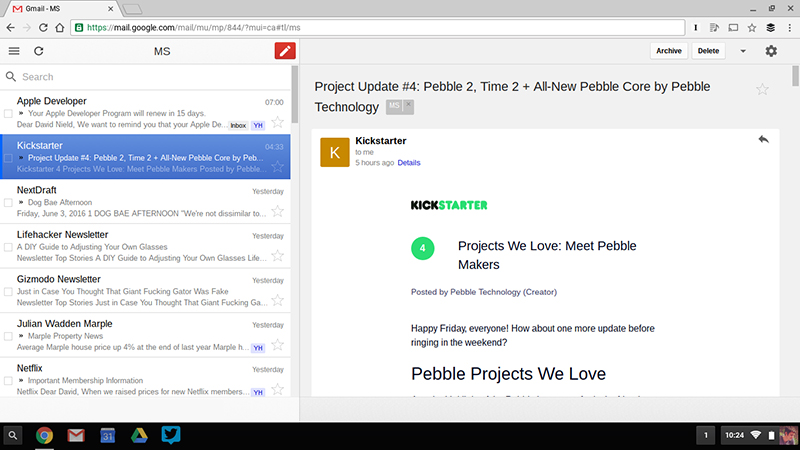
Task: Open Pebble Technology (Creator) link
Action: click(x=503, y=292)
